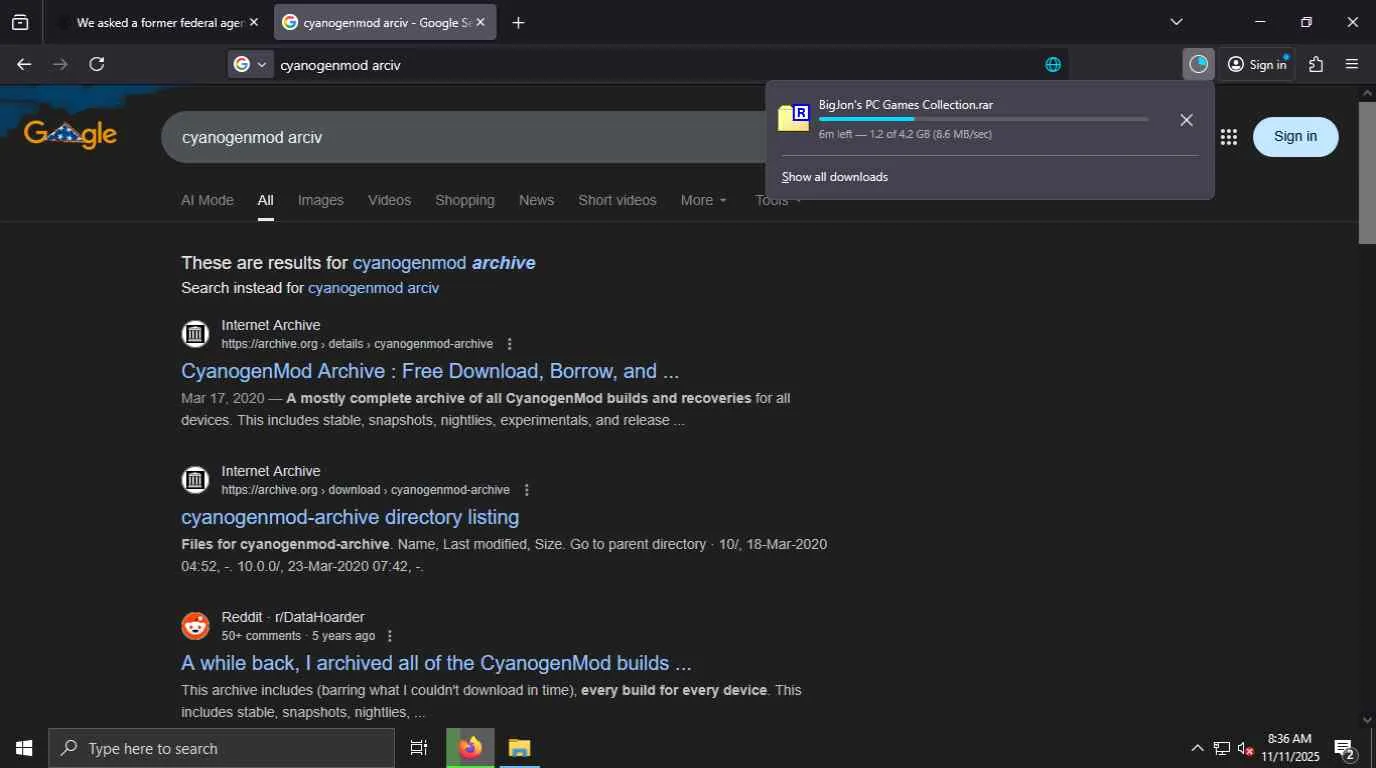Open a new tab with the plus button
Viewport: 1376px width, 768px height.
pyautogui.click(x=518, y=22)
